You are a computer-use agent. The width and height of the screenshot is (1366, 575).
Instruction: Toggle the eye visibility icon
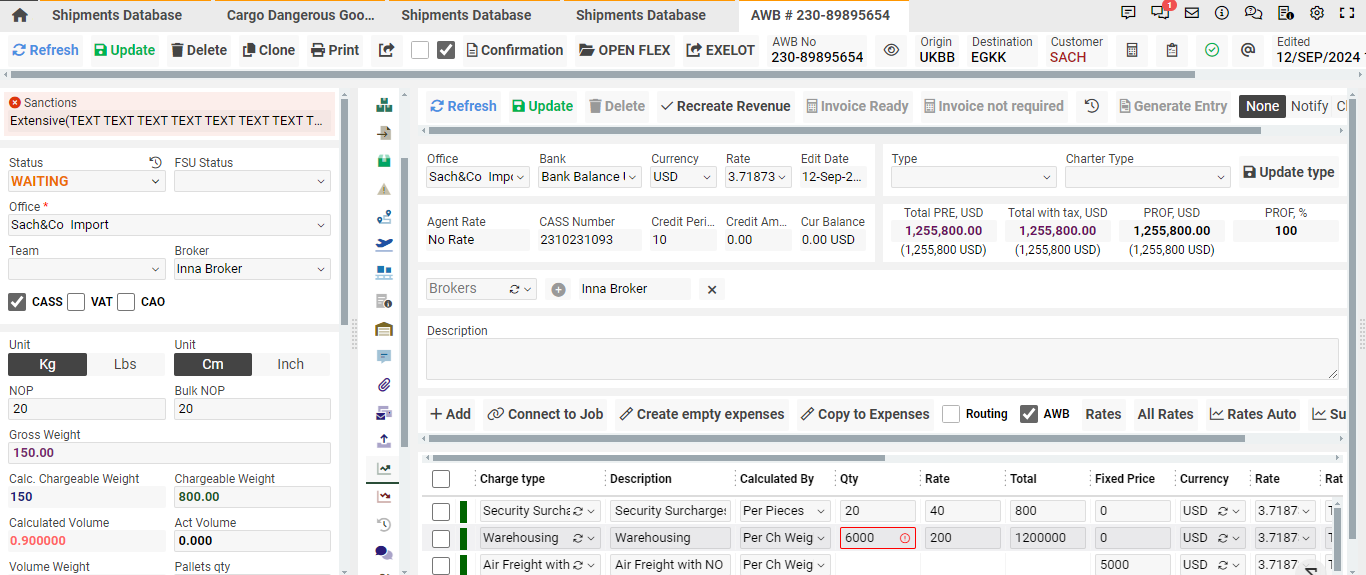pyautogui.click(x=891, y=50)
